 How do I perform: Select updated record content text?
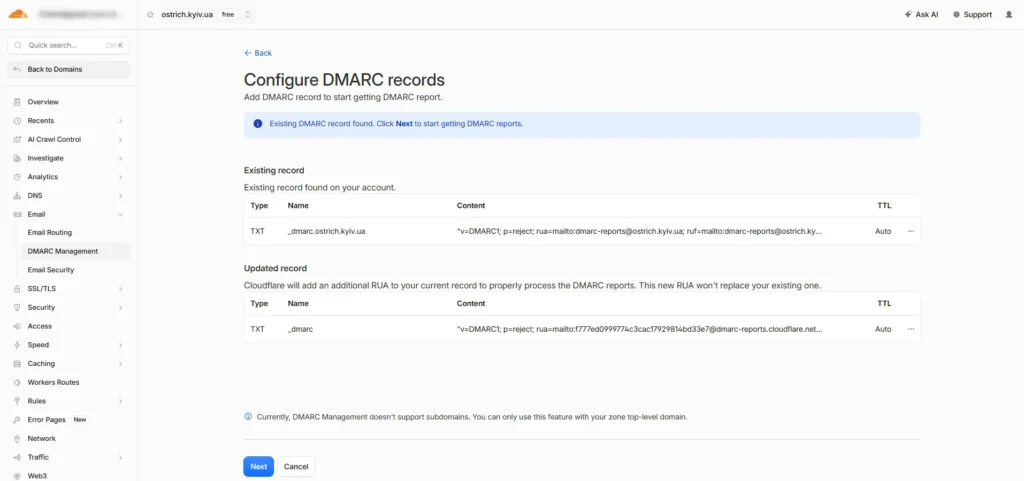pyautogui.click(x=639, y=329)
